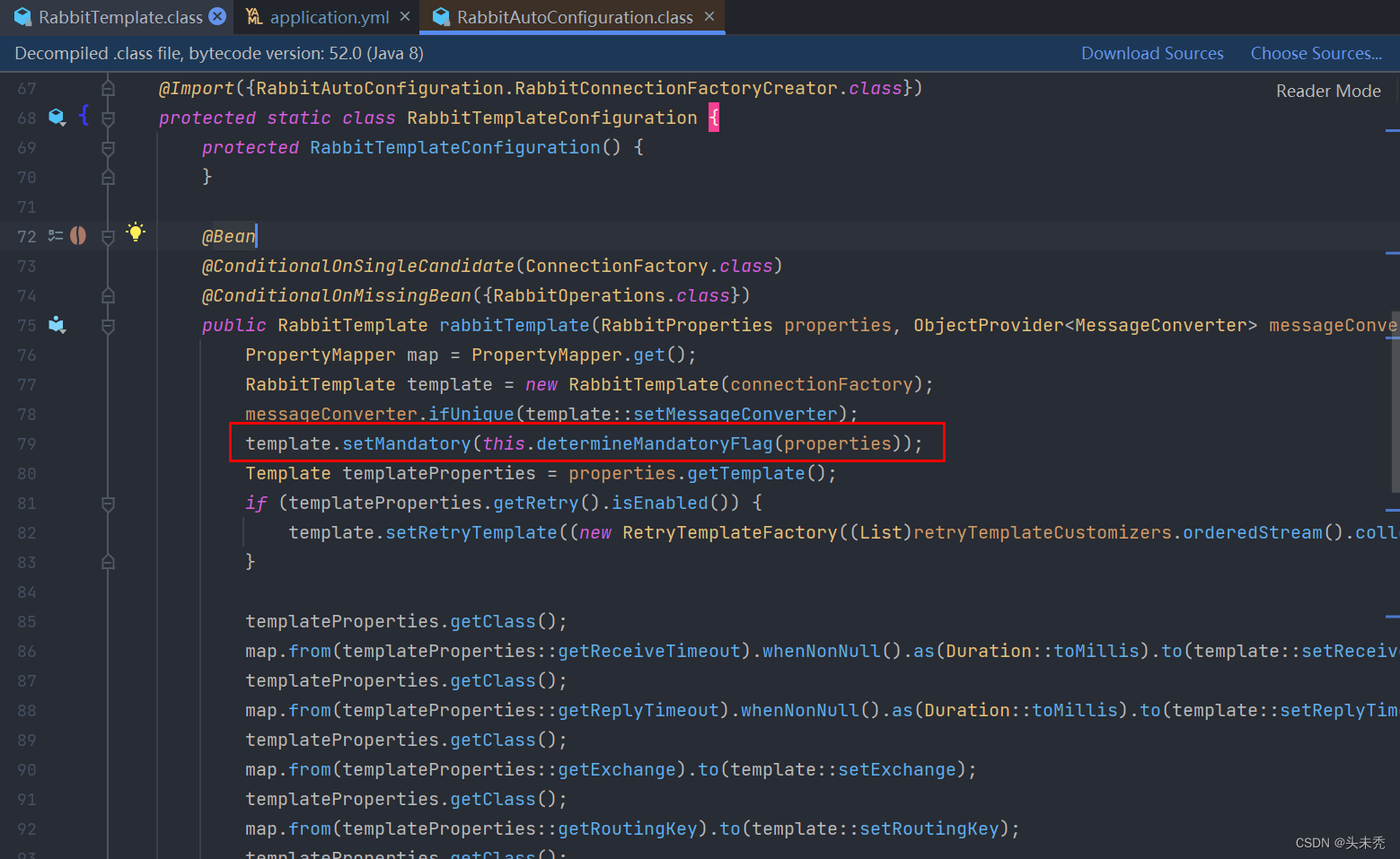Close the RabbitAutoConfiguration.class tab
Viewport: 1400px width, 859px height.
(709, 16)
